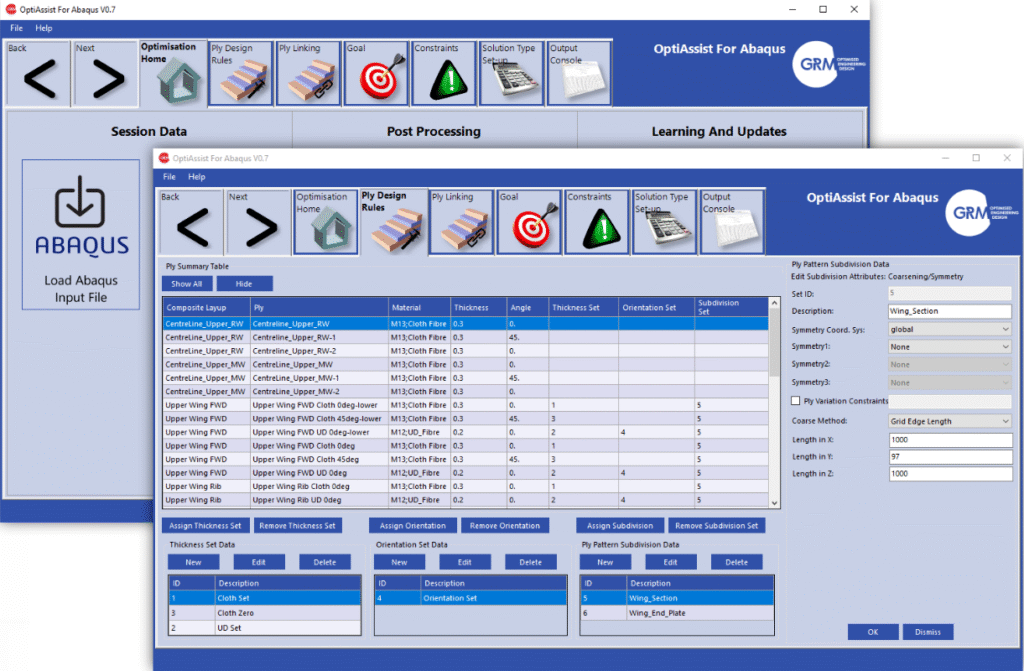The image size is (1024, 671).
Task: Click Load Abaqus Input File icon
Action: click(80, 234)
